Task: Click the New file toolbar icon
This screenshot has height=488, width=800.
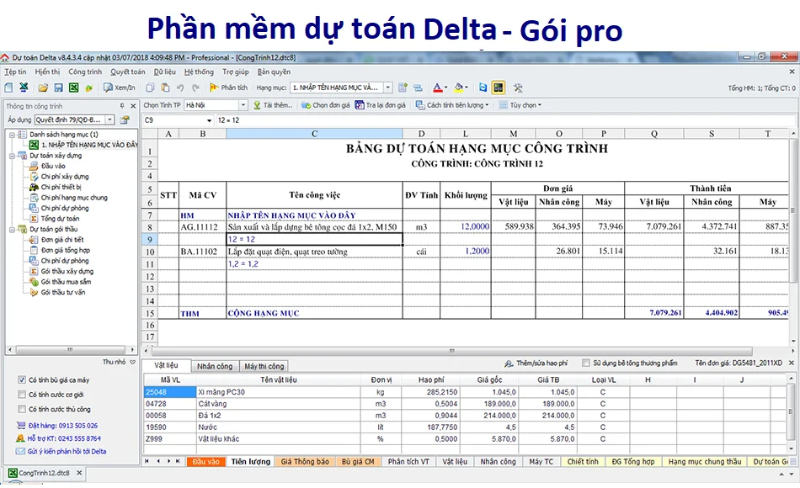Action: click(x=9, y=88)
